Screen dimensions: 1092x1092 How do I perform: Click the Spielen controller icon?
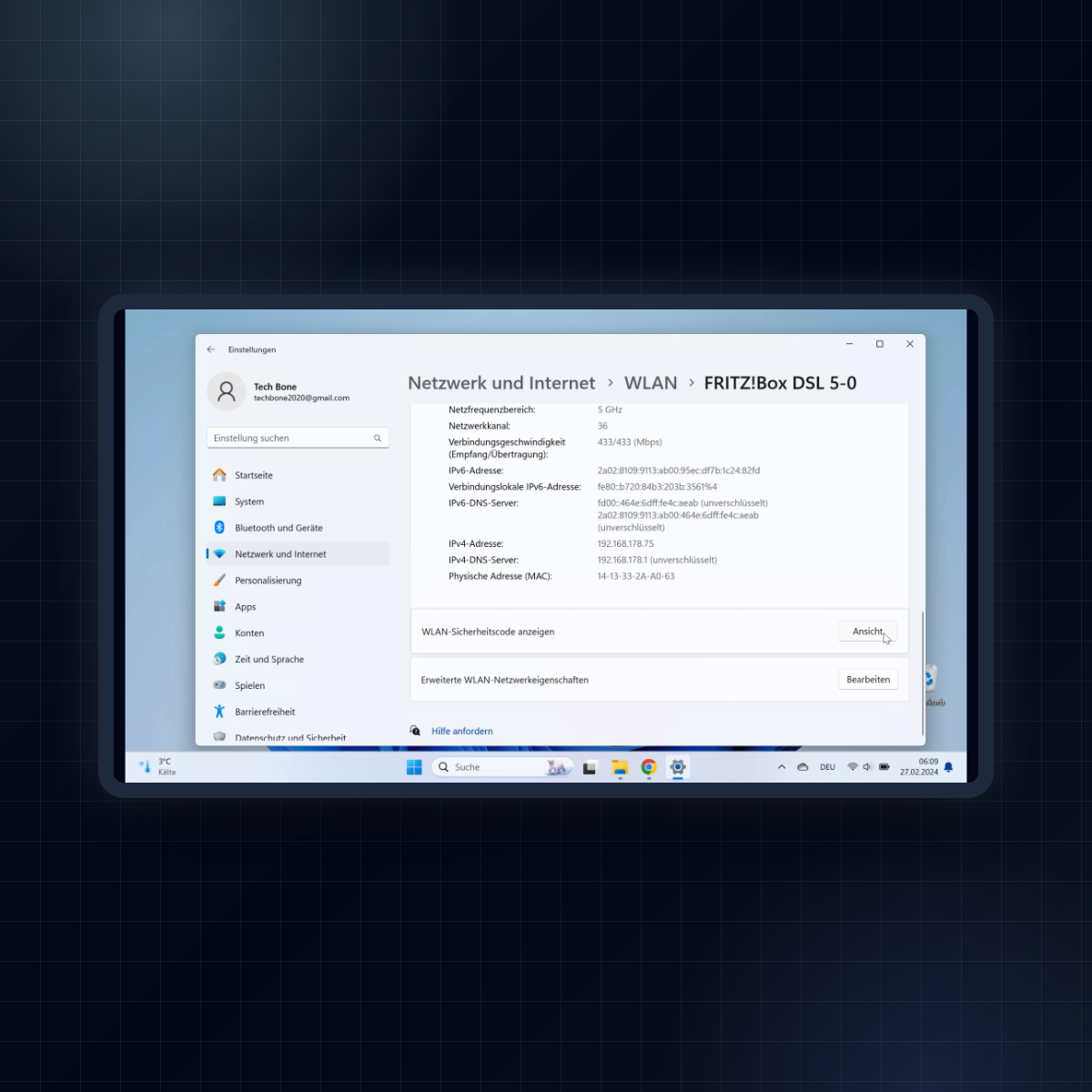tap(219, 685)
